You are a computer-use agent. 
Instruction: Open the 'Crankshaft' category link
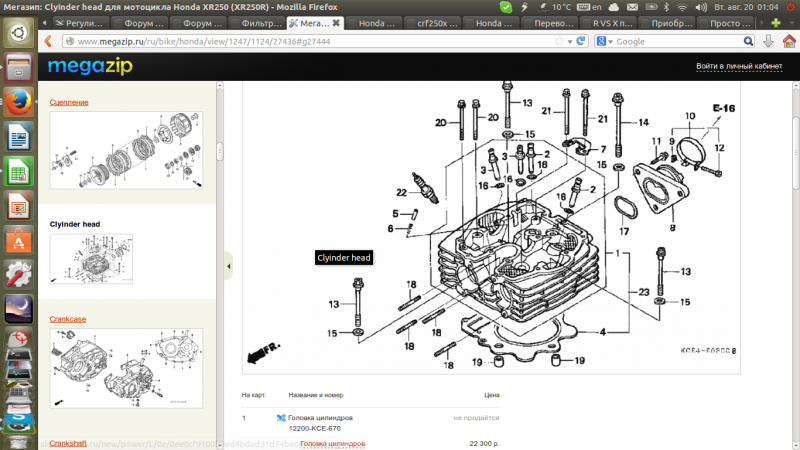click(68, 443)
